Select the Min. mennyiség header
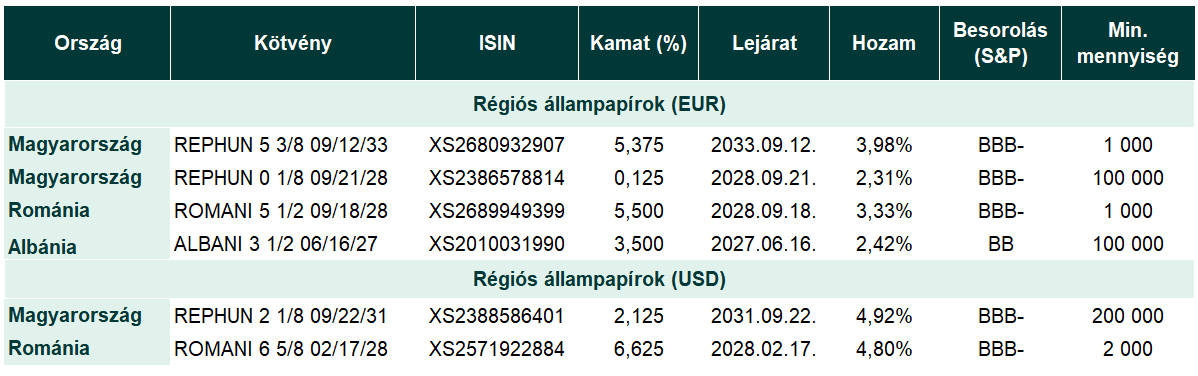The width and height of the screenshot is (1198, 376). pos(1128,44)
